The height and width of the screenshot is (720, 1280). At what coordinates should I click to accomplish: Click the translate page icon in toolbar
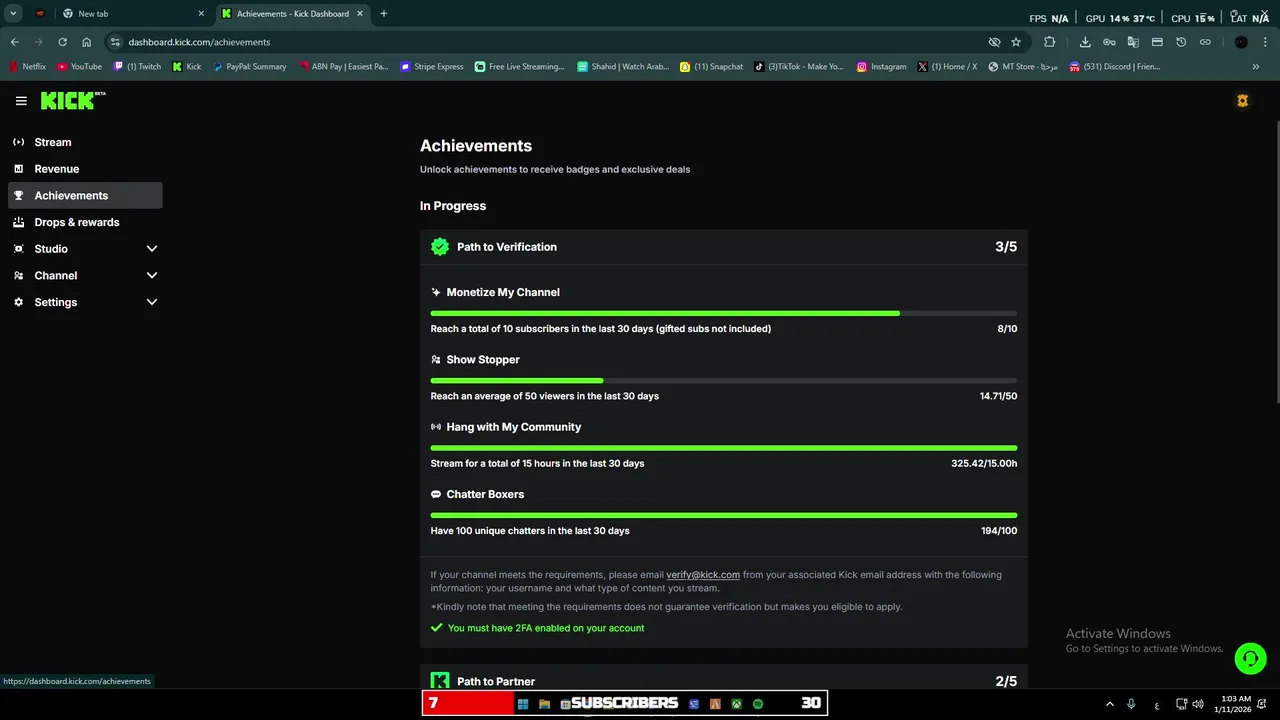tap(1133, 42)
